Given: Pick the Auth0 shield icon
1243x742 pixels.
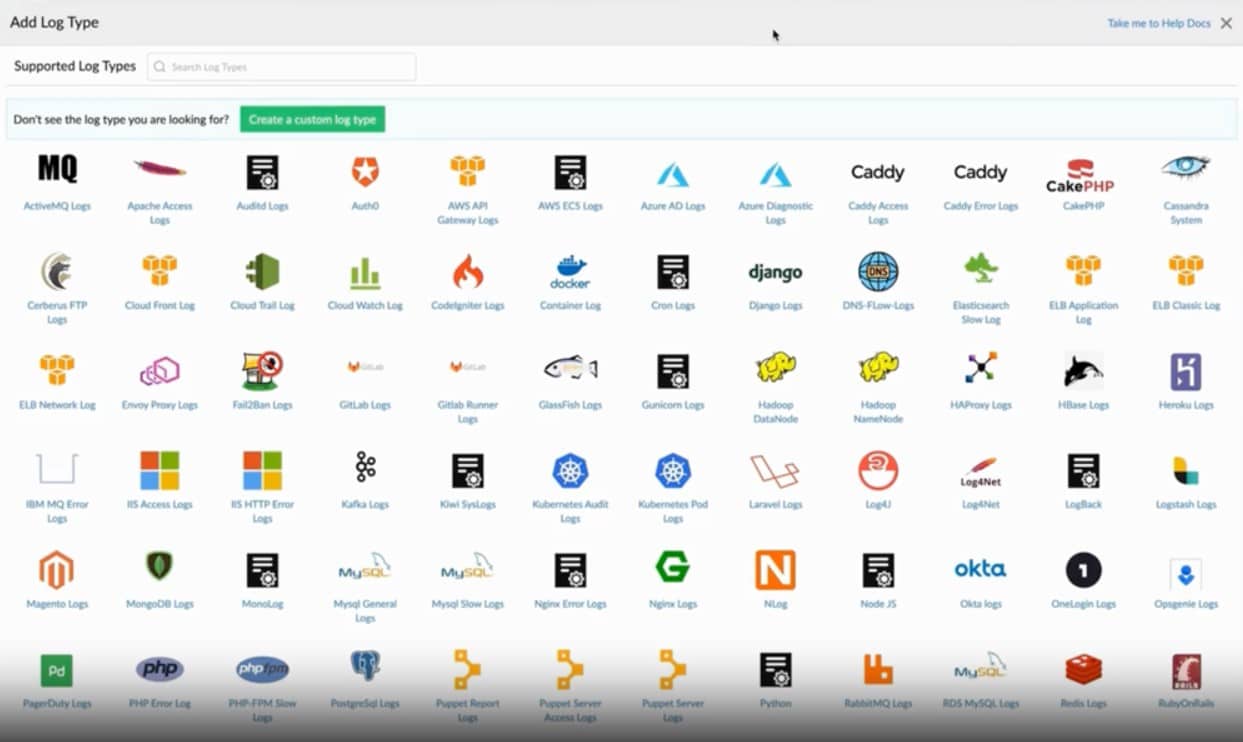Looking at the screenshot, I should [x=365, y=171].
